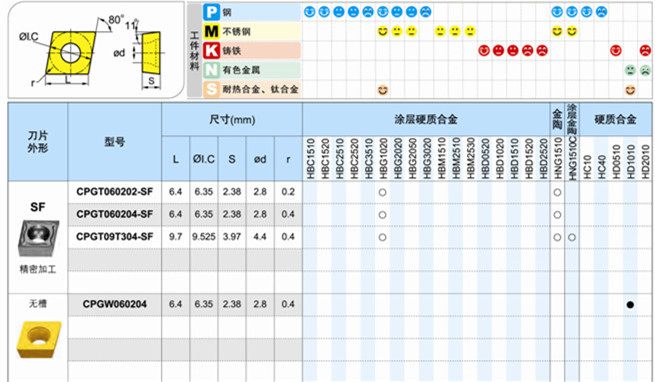Click the yellow M stainless steel icon
The width and height of the screenshot is (655, 382).
(211, 31)
